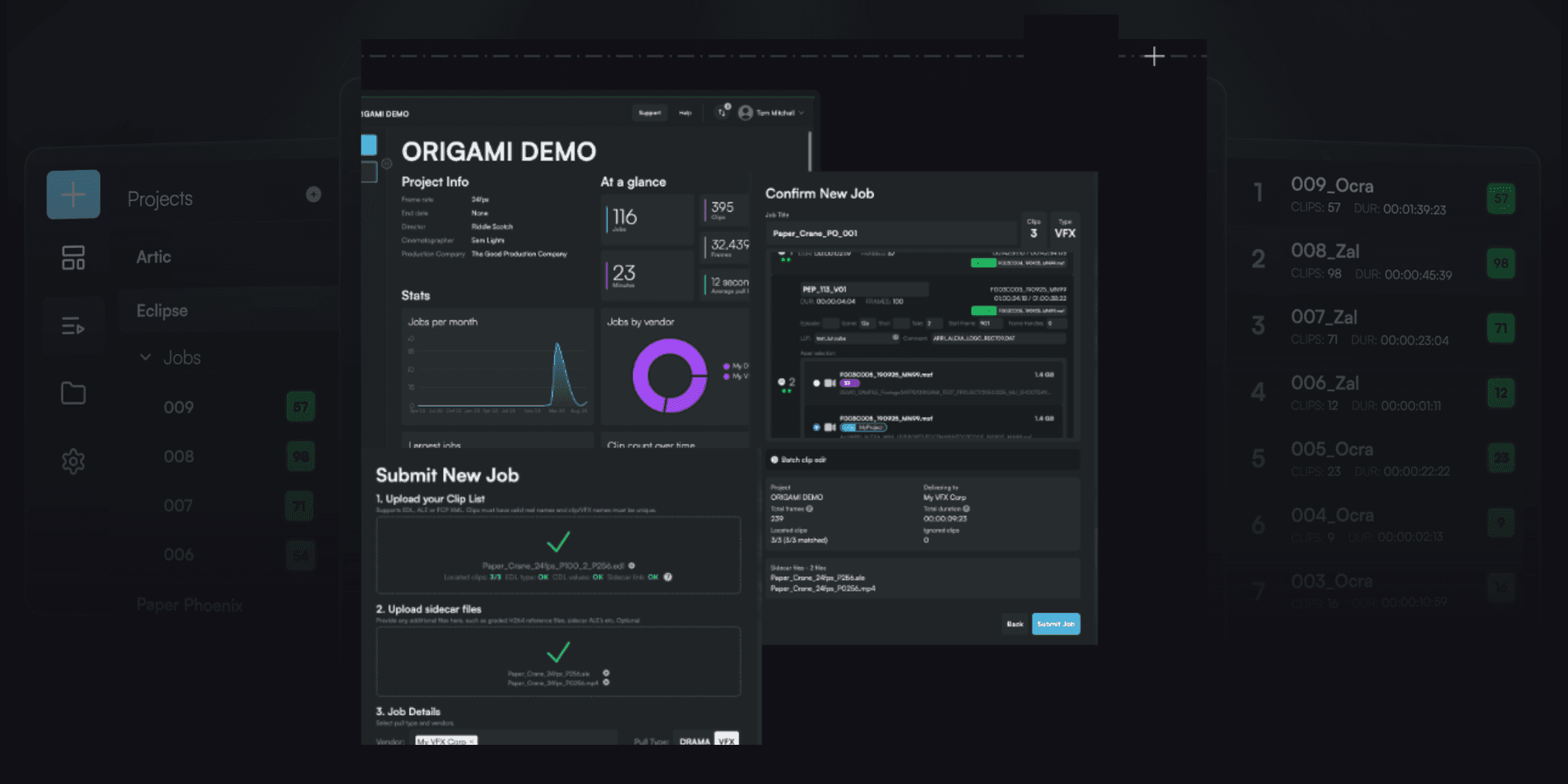The width and height of the screenshot is (1568, 784).
Task: Click the Start Frame field 901
Action: point(989,323)
